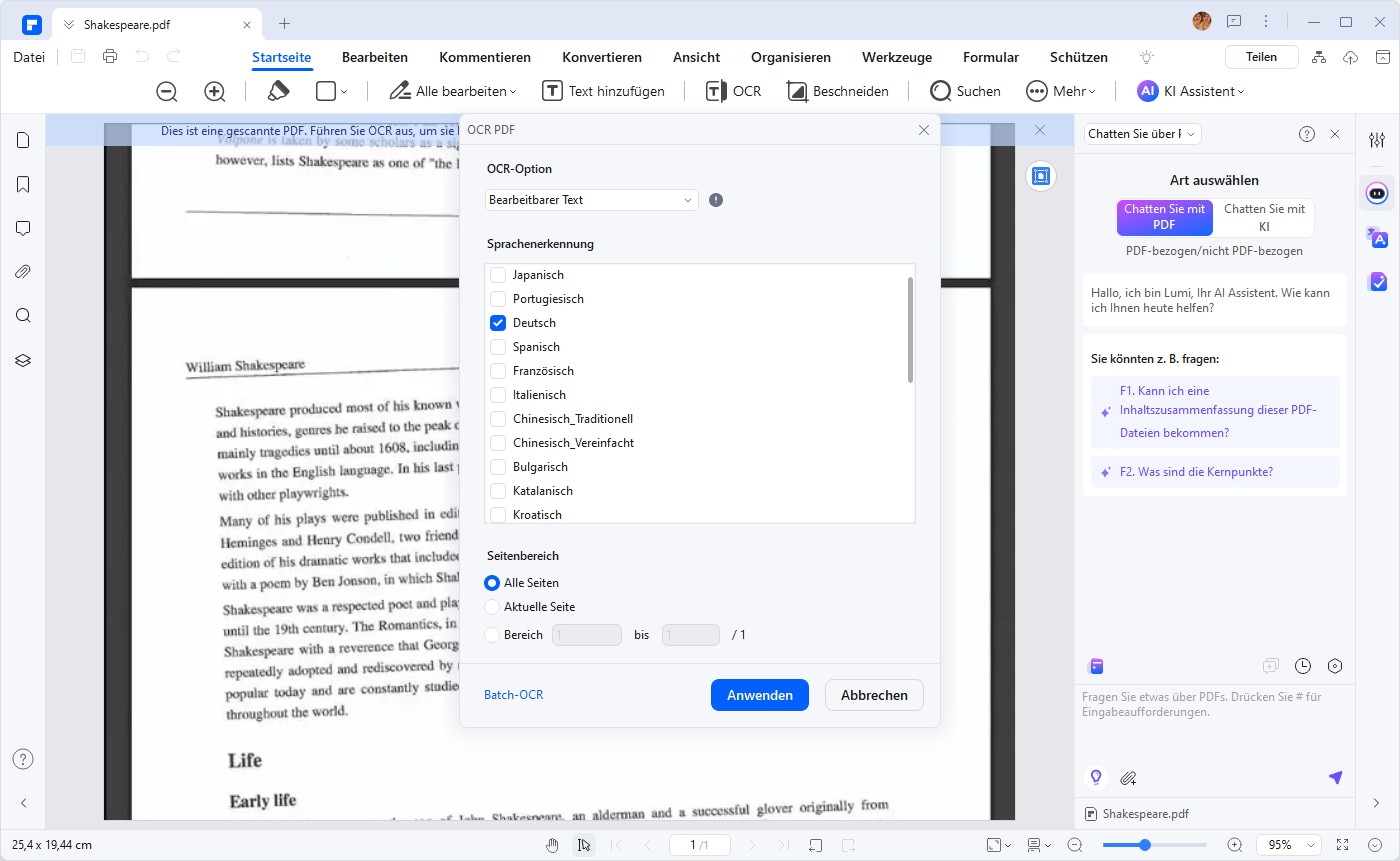1400x861 pixels.
Task: Check the Französisch language checkbox
Action: tap(498, 371)
